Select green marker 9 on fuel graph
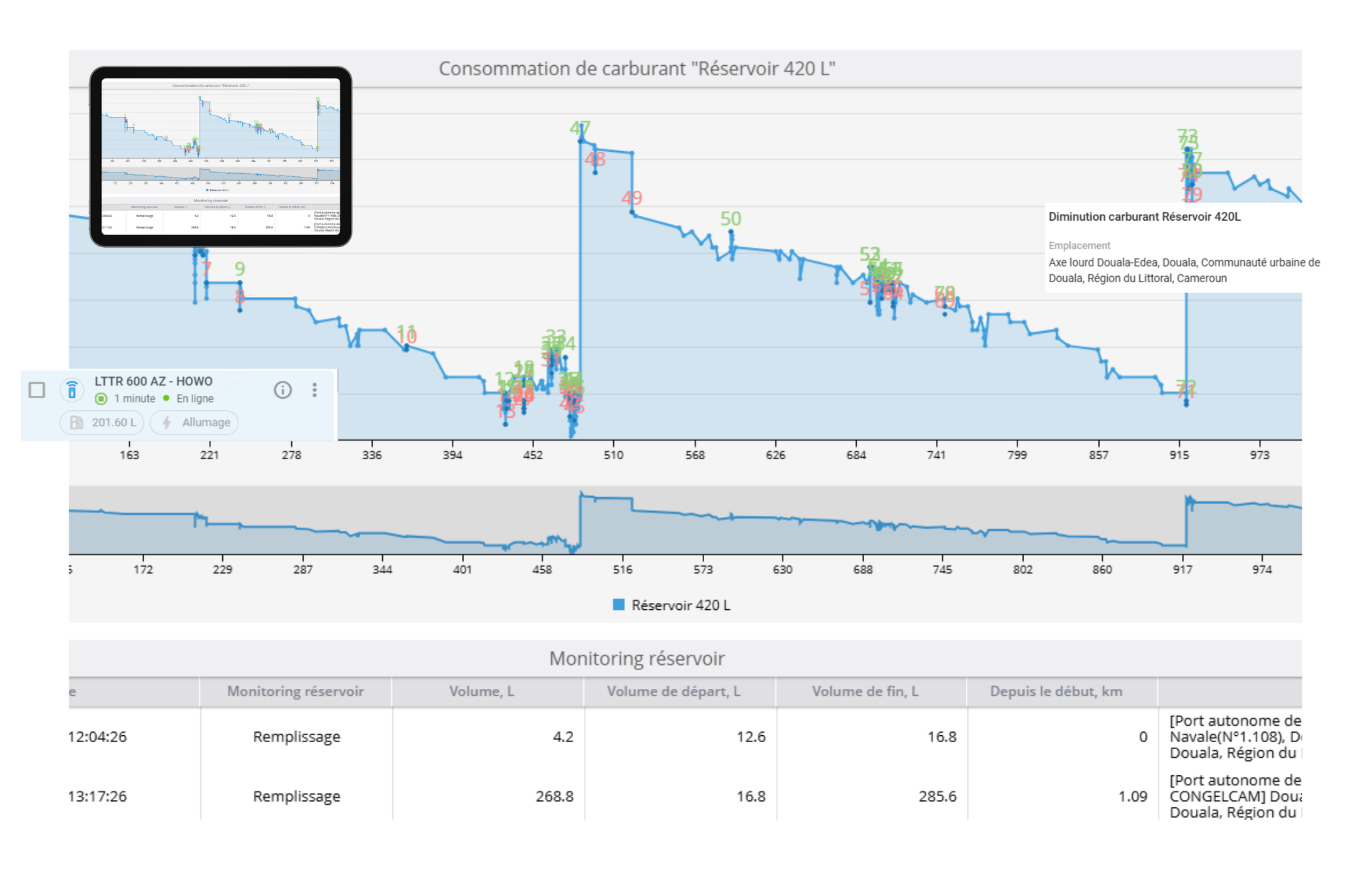This screenshot has width=1372, height=882. pos(240,269)
